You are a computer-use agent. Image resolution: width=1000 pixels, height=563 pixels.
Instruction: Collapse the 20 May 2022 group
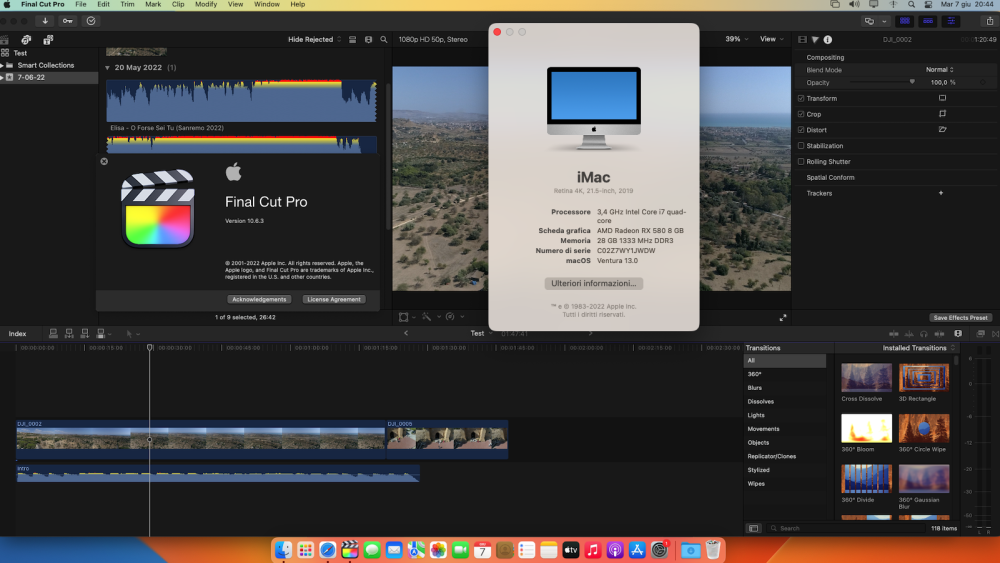click(x=107, y=68)
